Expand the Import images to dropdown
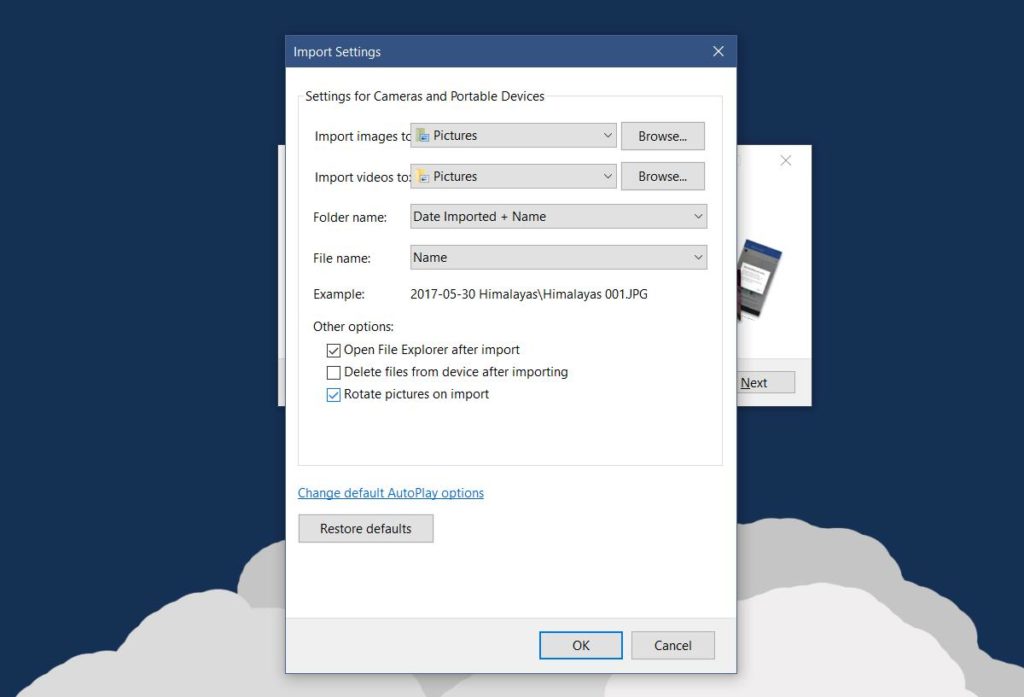 pos(608,135)
